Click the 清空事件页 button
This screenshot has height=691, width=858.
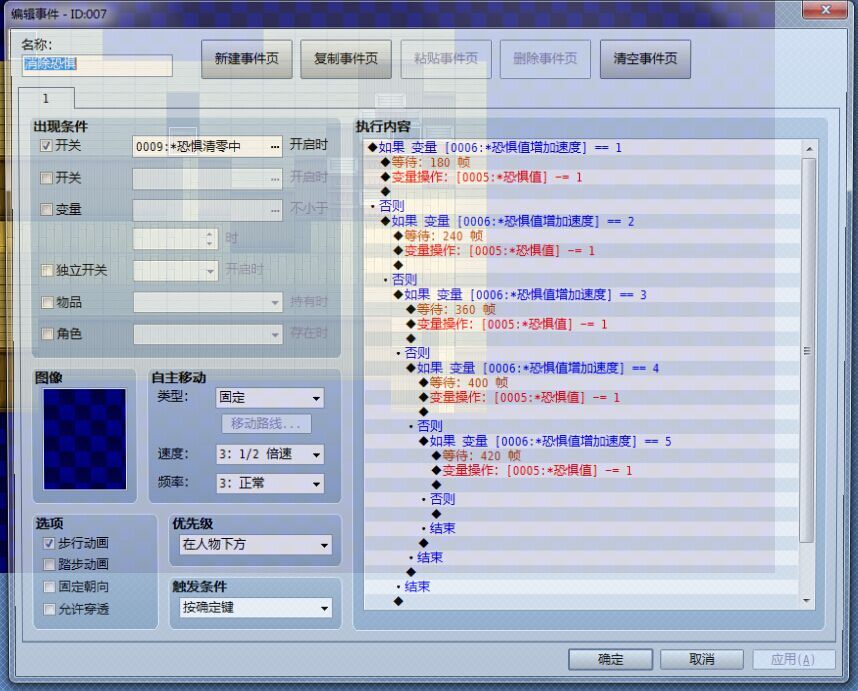click(645, 59)
